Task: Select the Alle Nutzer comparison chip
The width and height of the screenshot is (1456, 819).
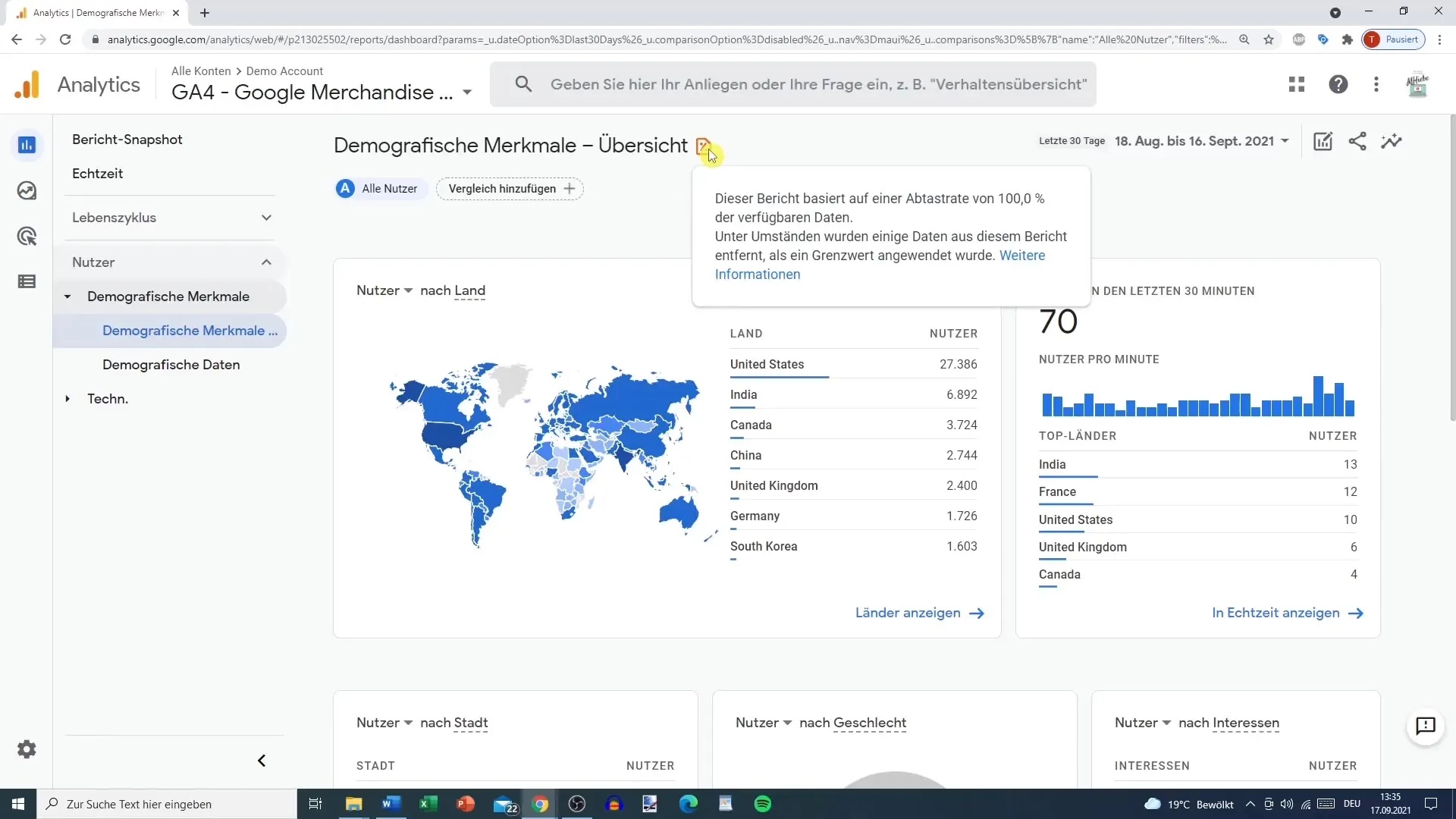Action: pyautogui.click(x=381, y=189)
